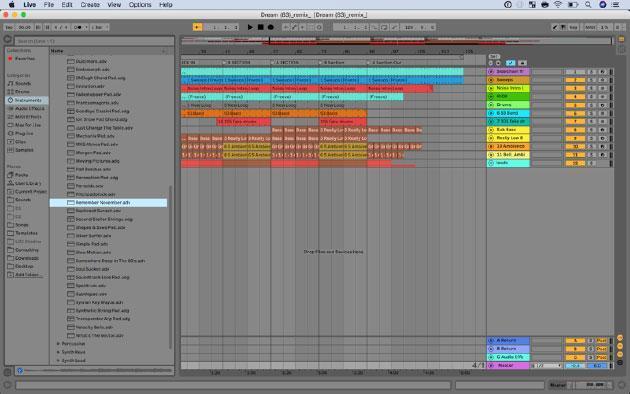Select 'Just Change The Table.adv' preset
The height and width of the screenshot is (394, 630).
point(104,128)
